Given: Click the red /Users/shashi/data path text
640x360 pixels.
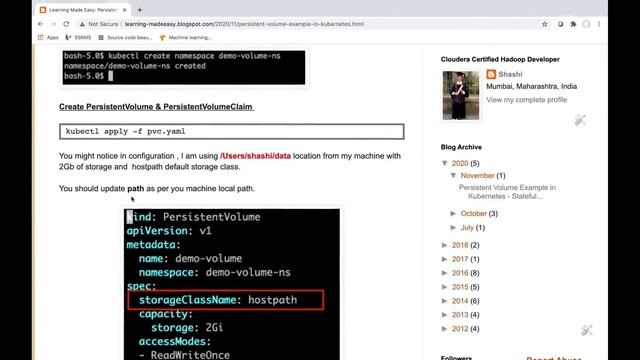Looking at the screenshot, I should (255, 156).
